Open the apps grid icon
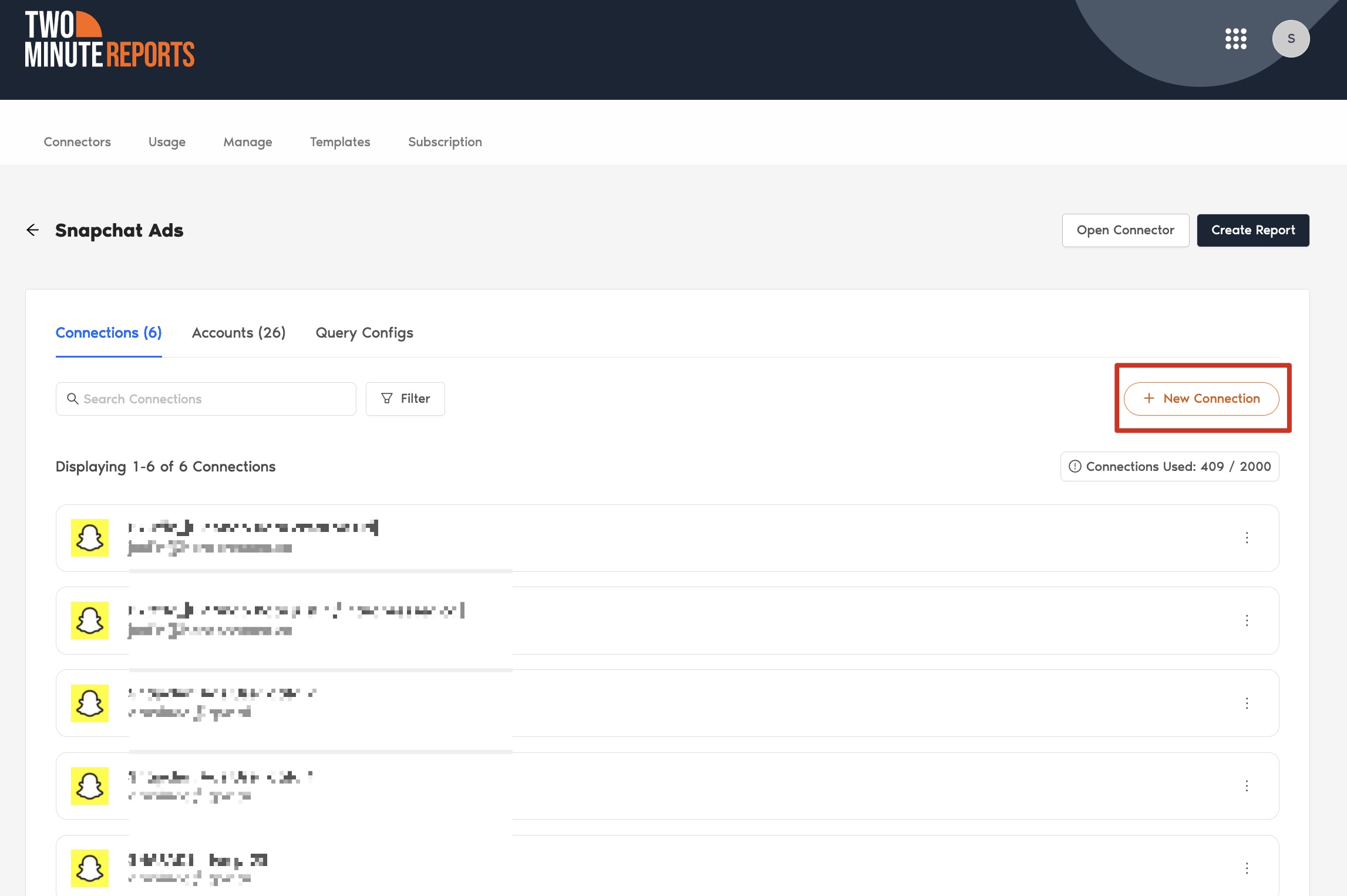The width and height of the screenshot is (1347, 896). (1235, 39)
